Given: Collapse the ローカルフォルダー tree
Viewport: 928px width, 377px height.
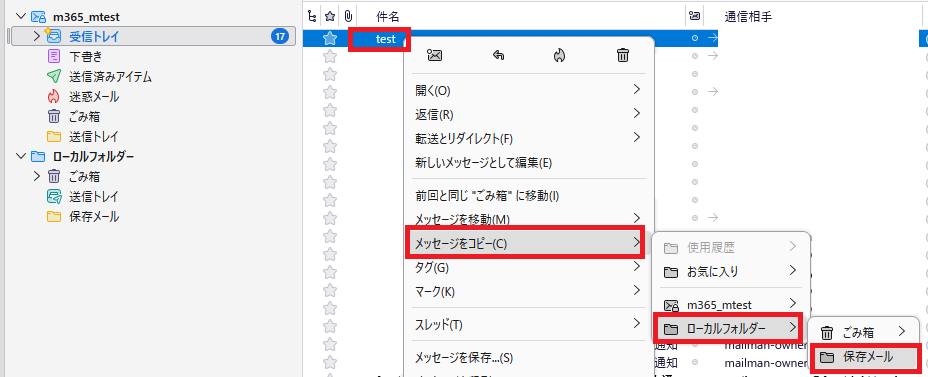Looking at the screenshot, I should (x=21, y=156).
